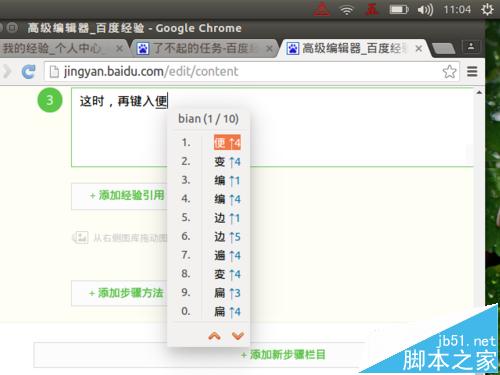500x375 pixels.
Task: Open the Chrome hamburger menu
Action: (472, 71)
